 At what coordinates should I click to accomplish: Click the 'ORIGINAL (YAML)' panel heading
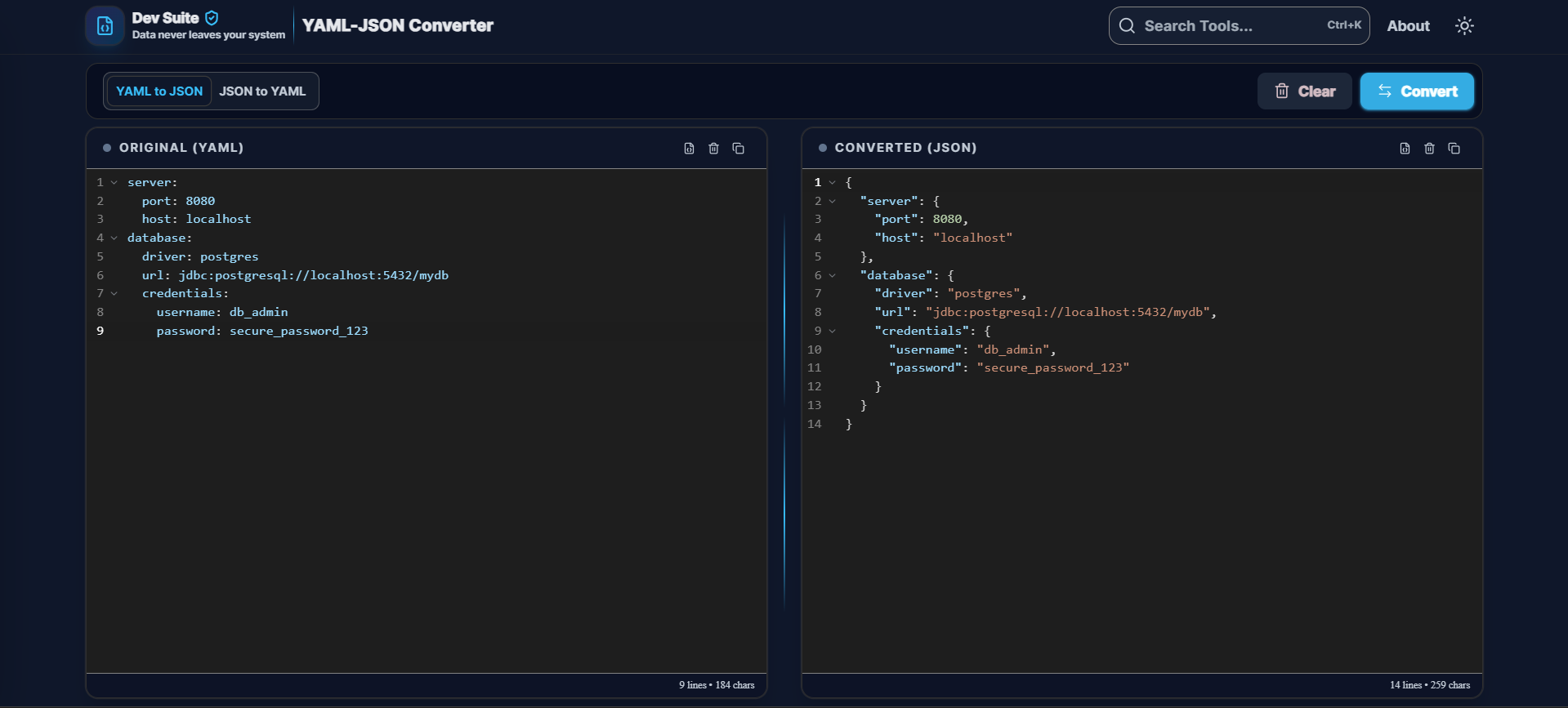click(181, 148)
